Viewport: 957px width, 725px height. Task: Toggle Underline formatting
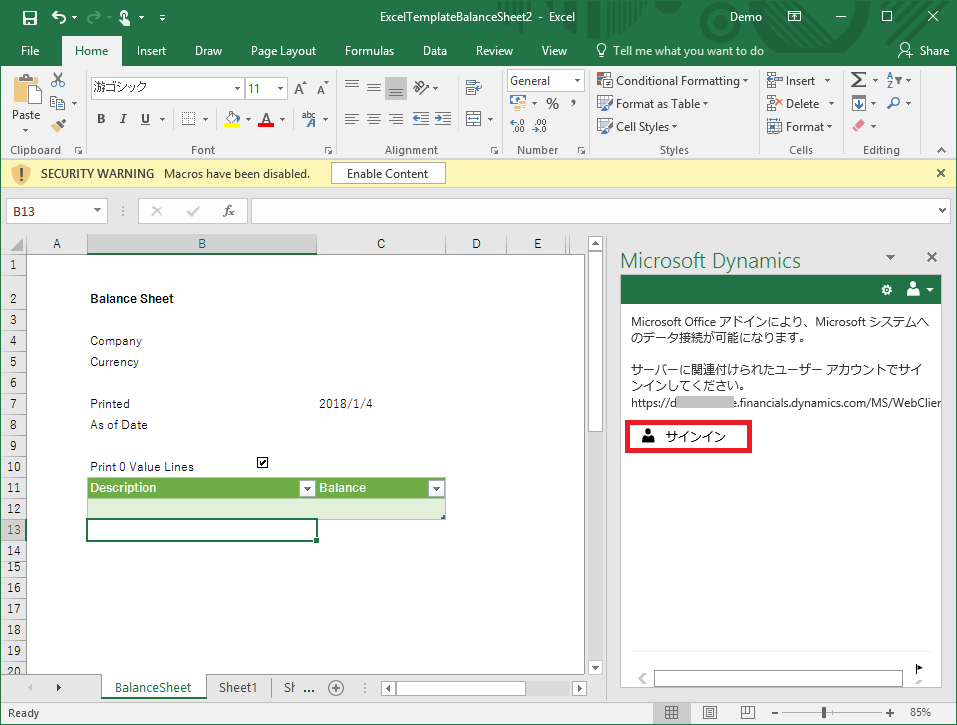coord(145,119)
